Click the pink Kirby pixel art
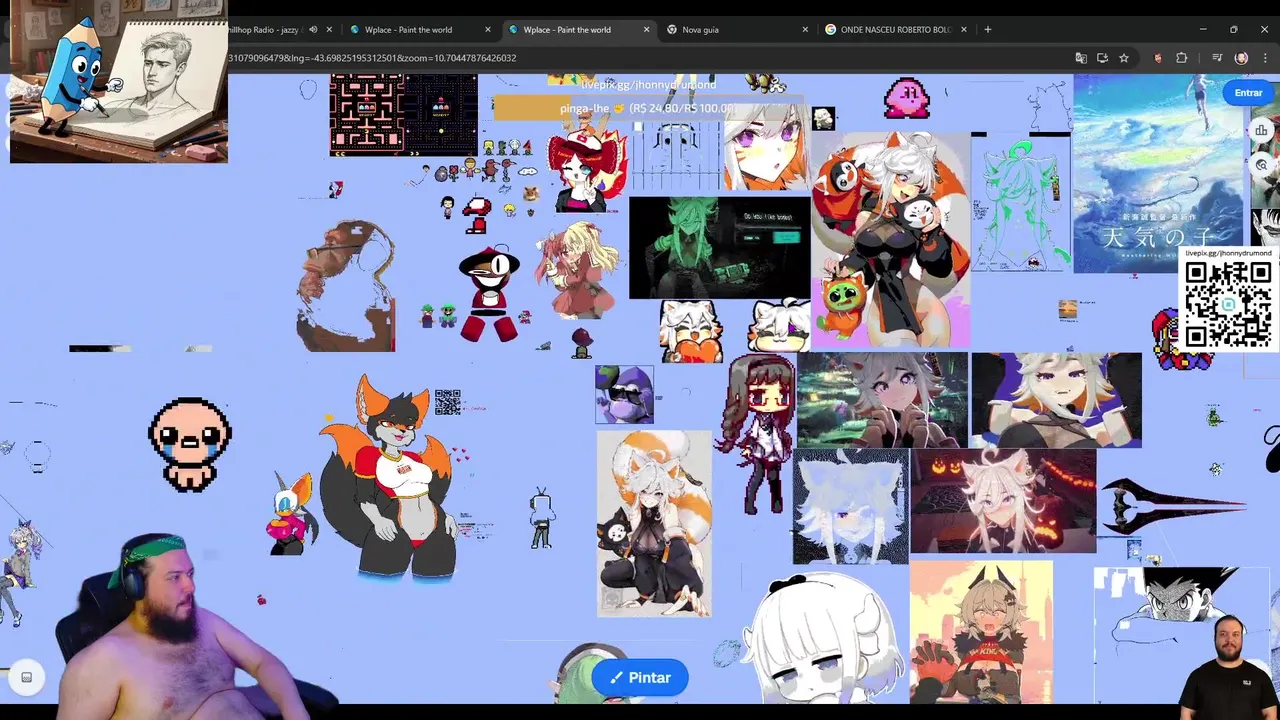 point(907,98)
